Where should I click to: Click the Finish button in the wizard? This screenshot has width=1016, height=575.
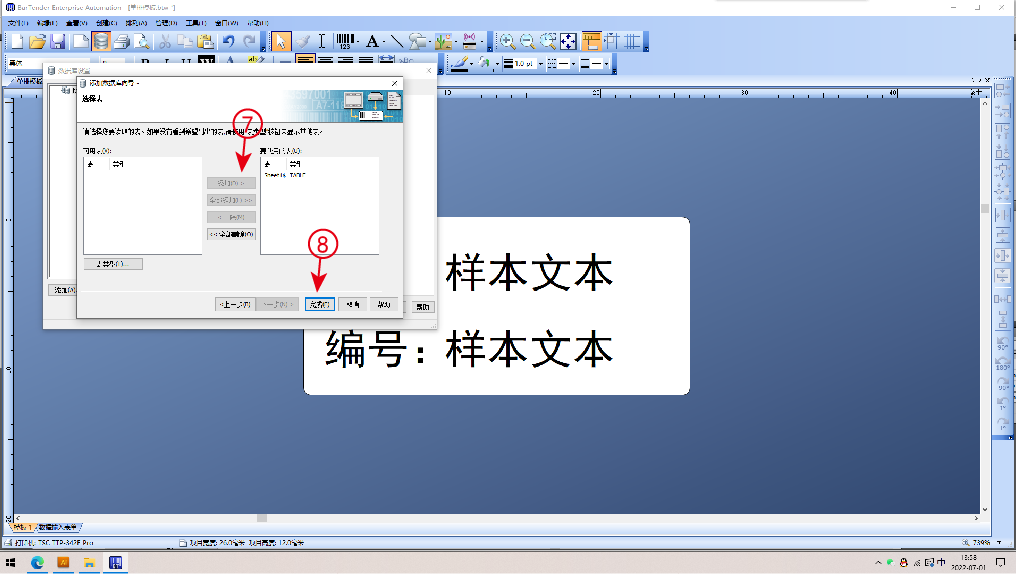[x=318, y=304]
